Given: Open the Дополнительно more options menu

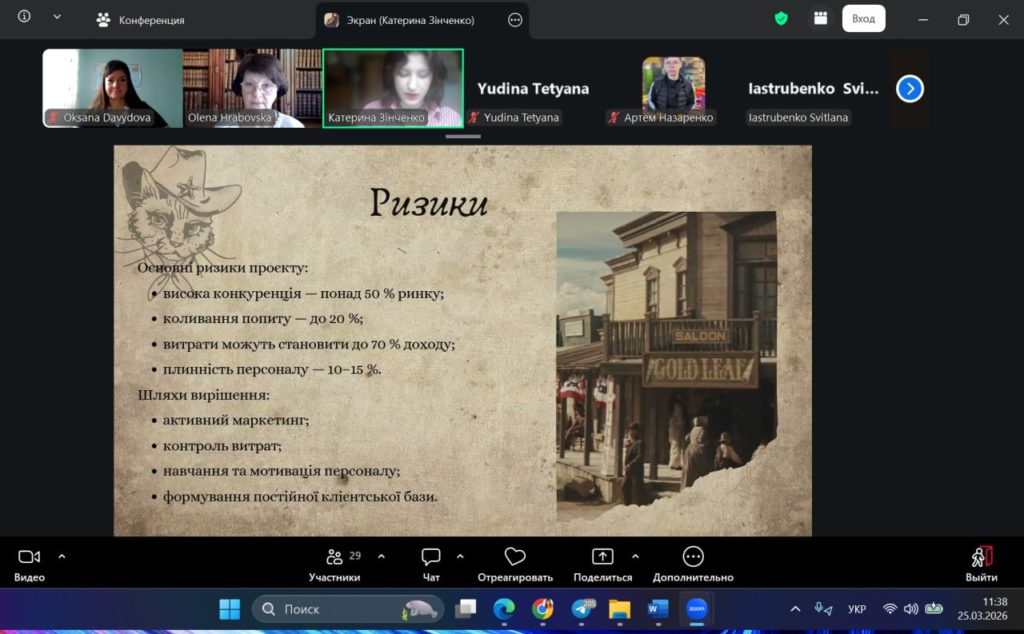Looking at the screenshot, I should [x=692, y=557].
